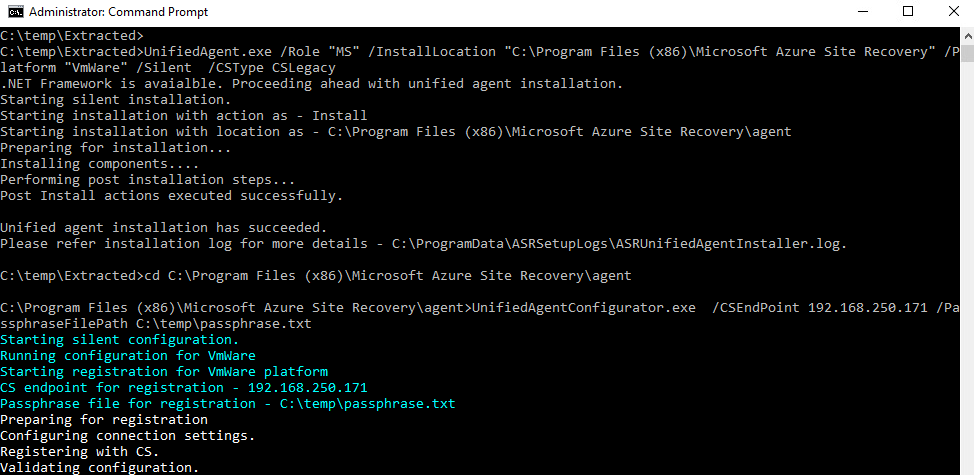Close the Command Prompt window
This screenshot has height=475, width=974.
953,12
